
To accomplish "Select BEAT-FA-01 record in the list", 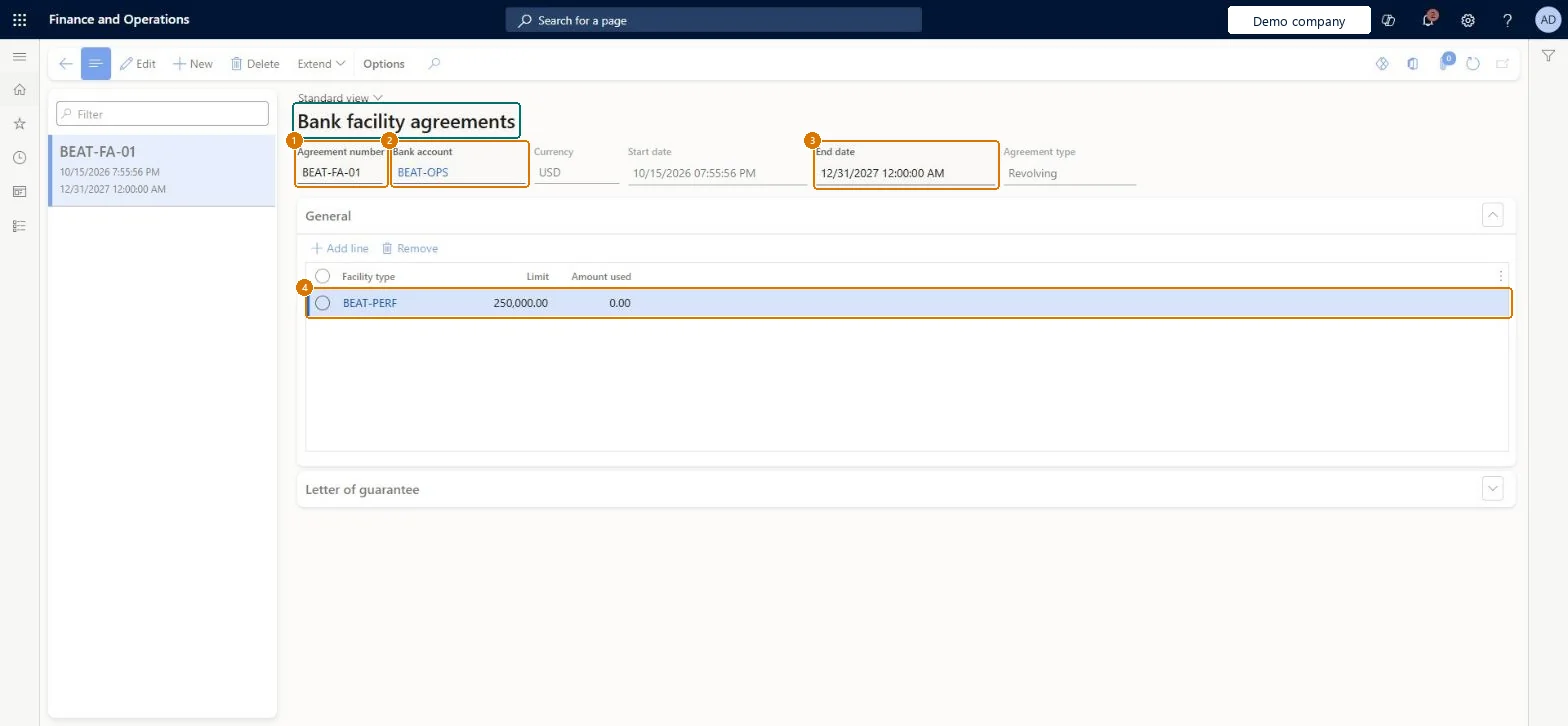I will pyautogui.click(x=162, y=170).
